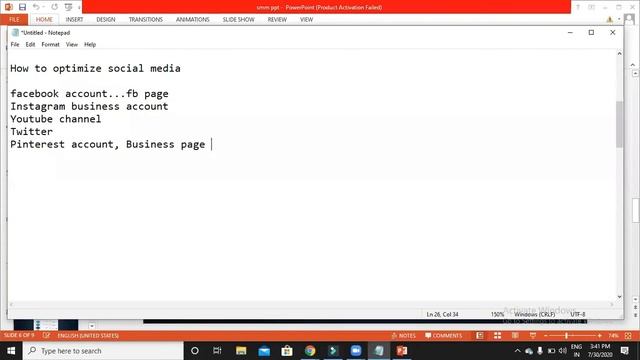Click the PowerPoint Redo (repeat) icon
640x360 pixels.
(54, 7)
